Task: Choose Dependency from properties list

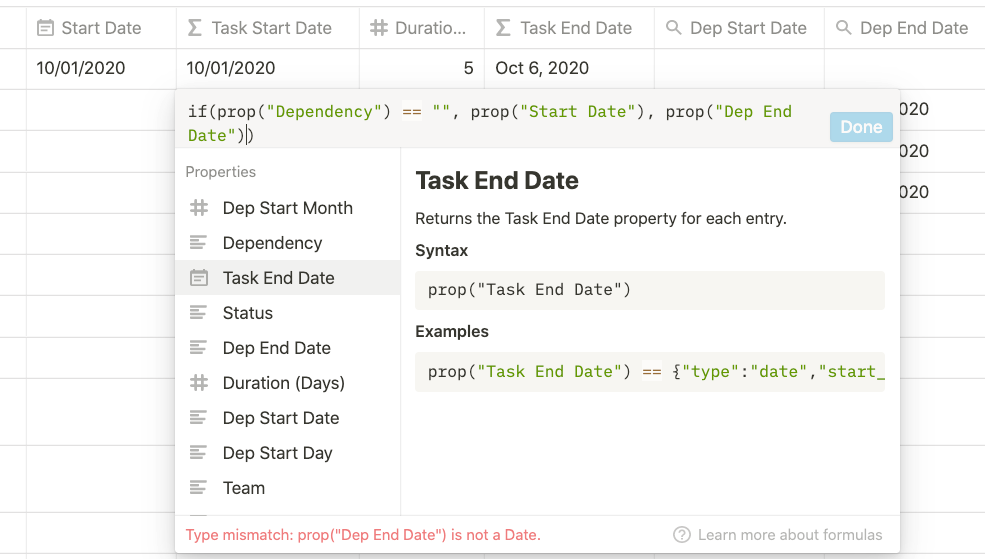Action: pyautogui.click(x=272, y=243)
